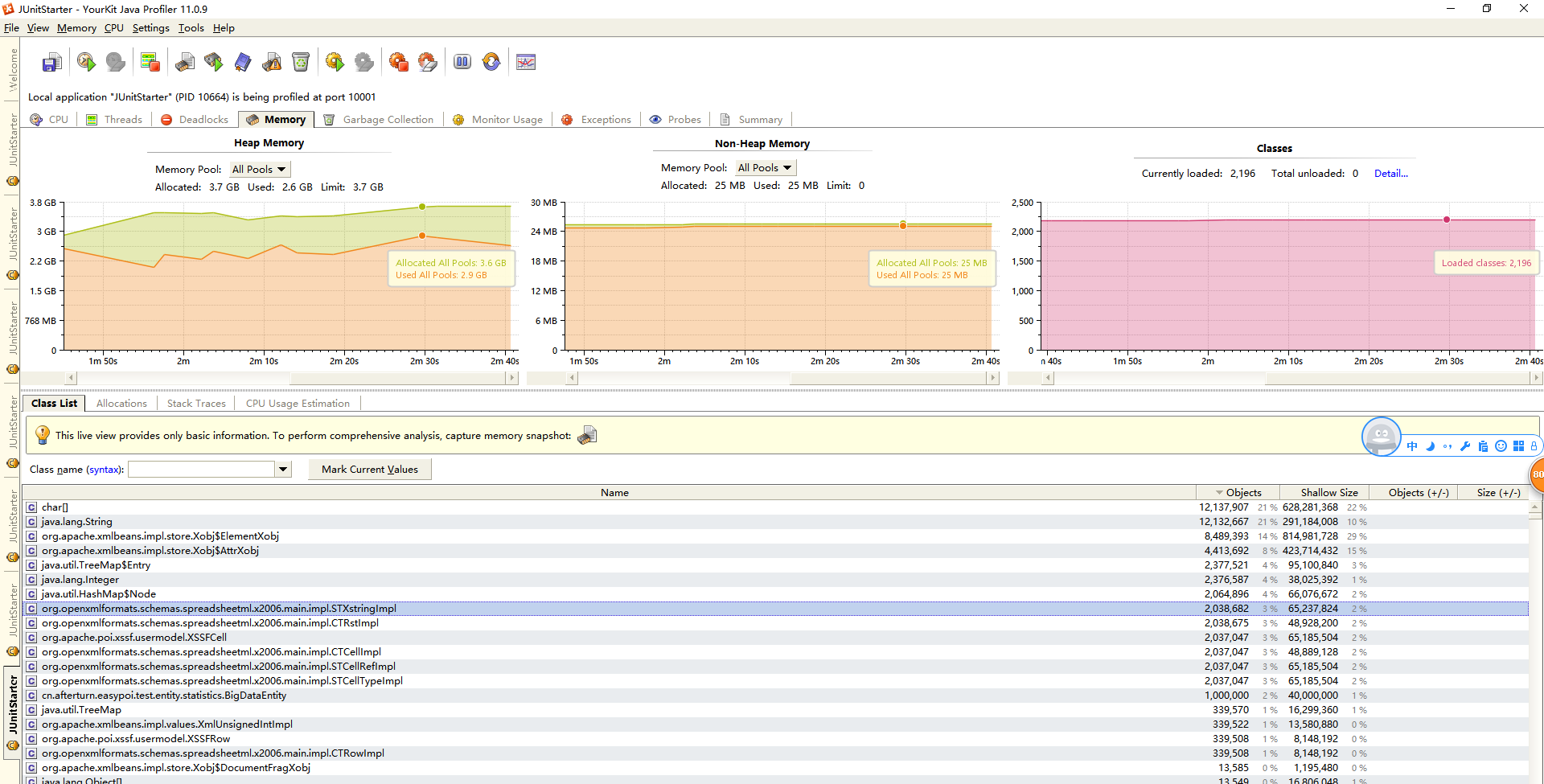Open Heap Memory pool All Pools dropdown
The height and width of the screenshot is (784, 1544).
259,169
